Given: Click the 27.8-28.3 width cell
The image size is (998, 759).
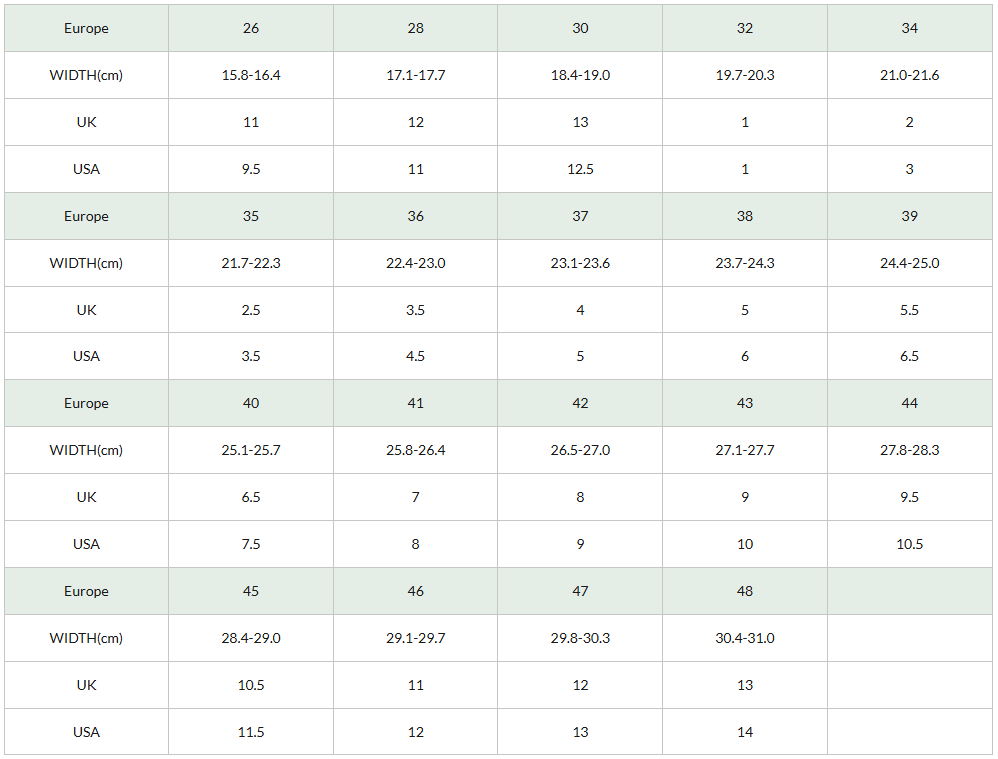Looking at the screenshot, I should [910, 450].
